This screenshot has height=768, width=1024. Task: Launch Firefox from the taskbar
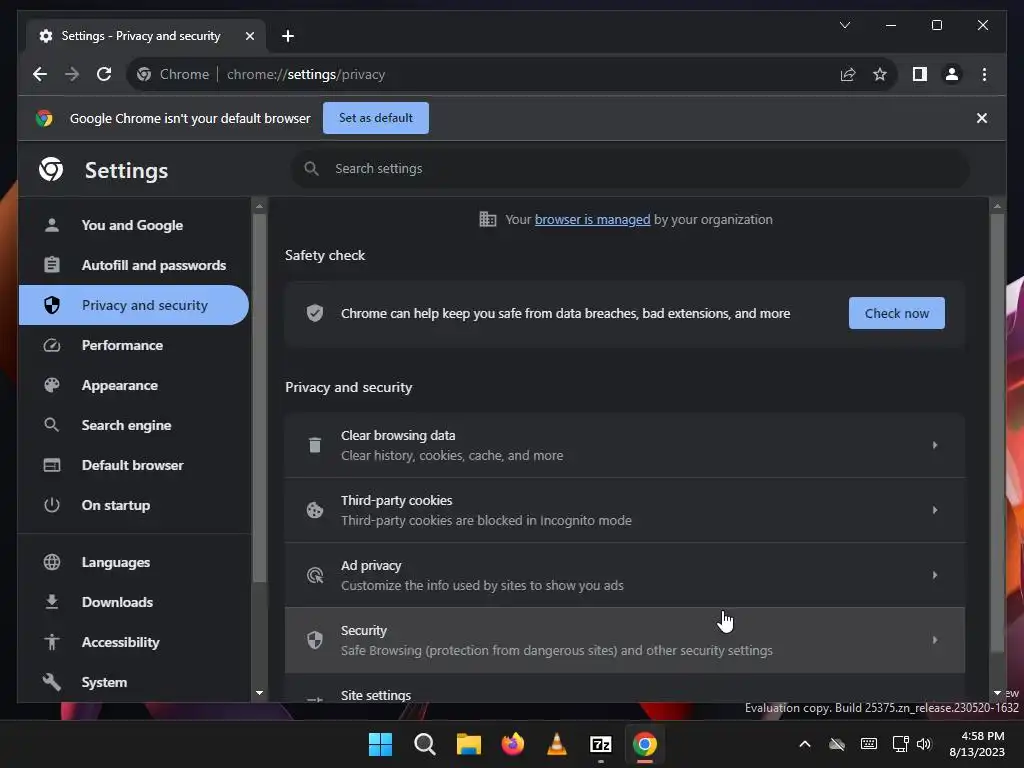coord(513,744)
